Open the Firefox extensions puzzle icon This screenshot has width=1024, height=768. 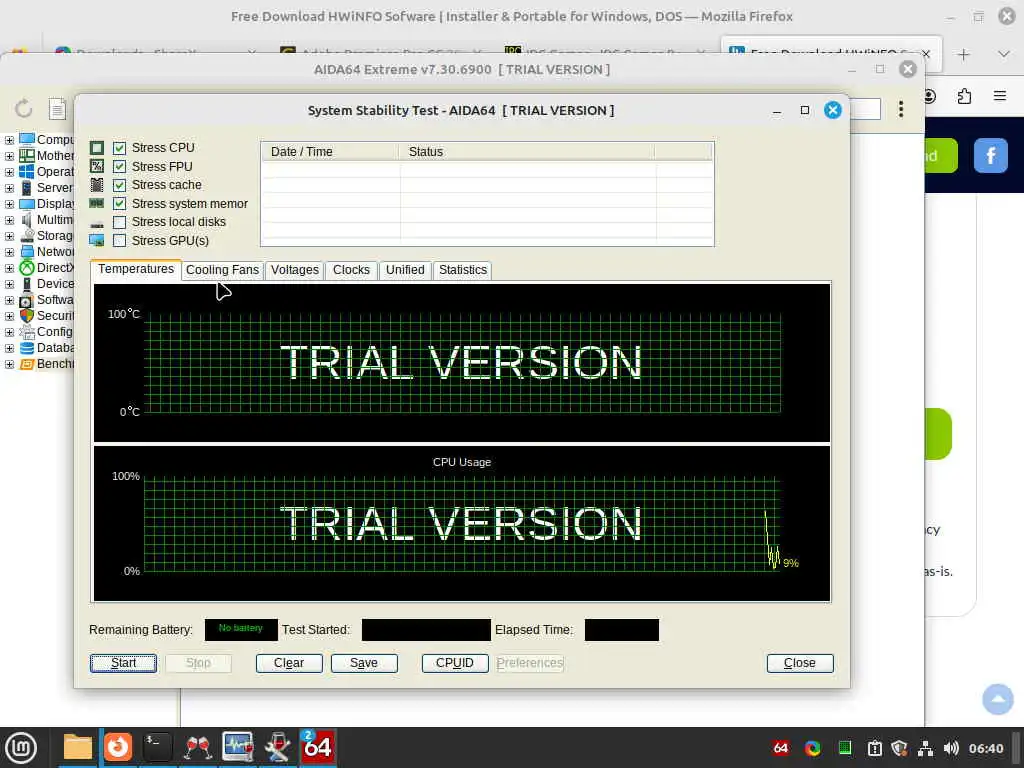(964, 96)
